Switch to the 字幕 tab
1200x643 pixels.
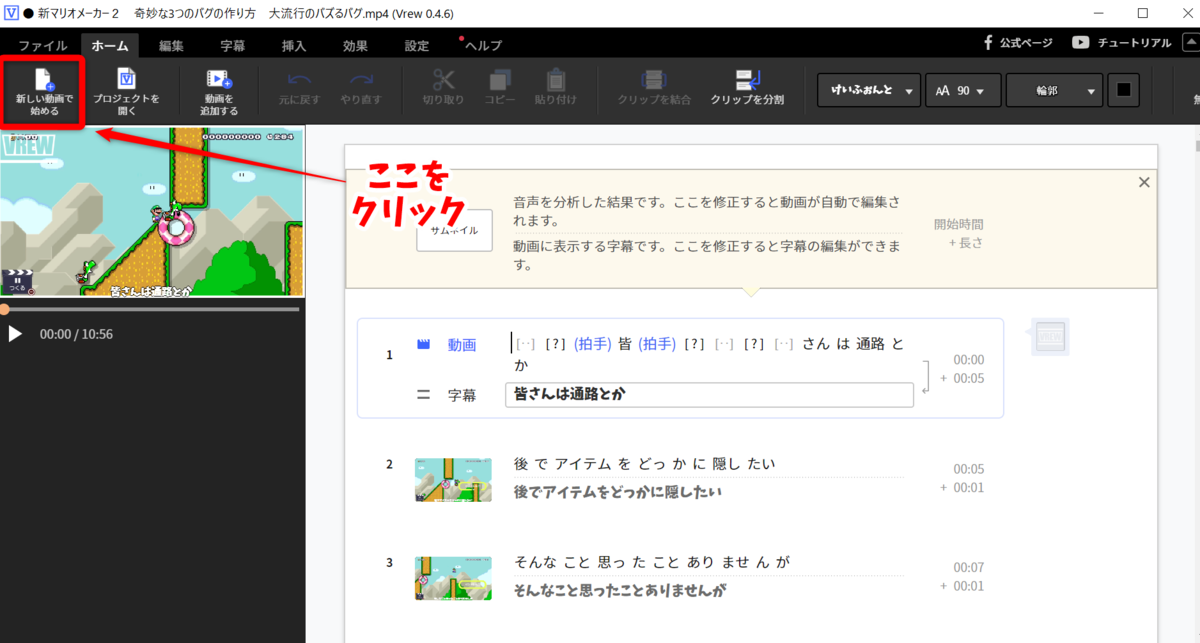[x=232, y=45]
